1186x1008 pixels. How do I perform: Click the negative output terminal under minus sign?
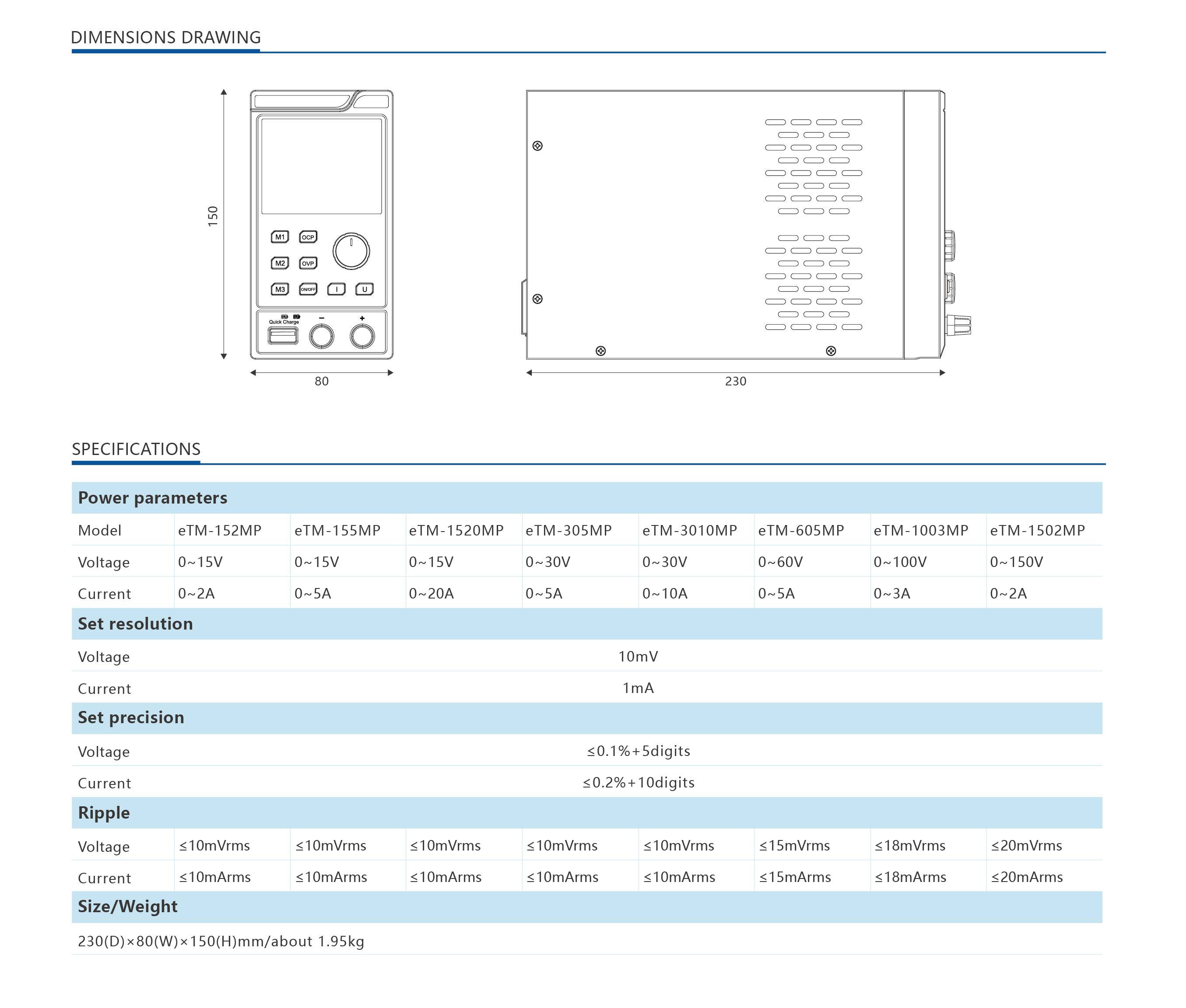(322, 336)
